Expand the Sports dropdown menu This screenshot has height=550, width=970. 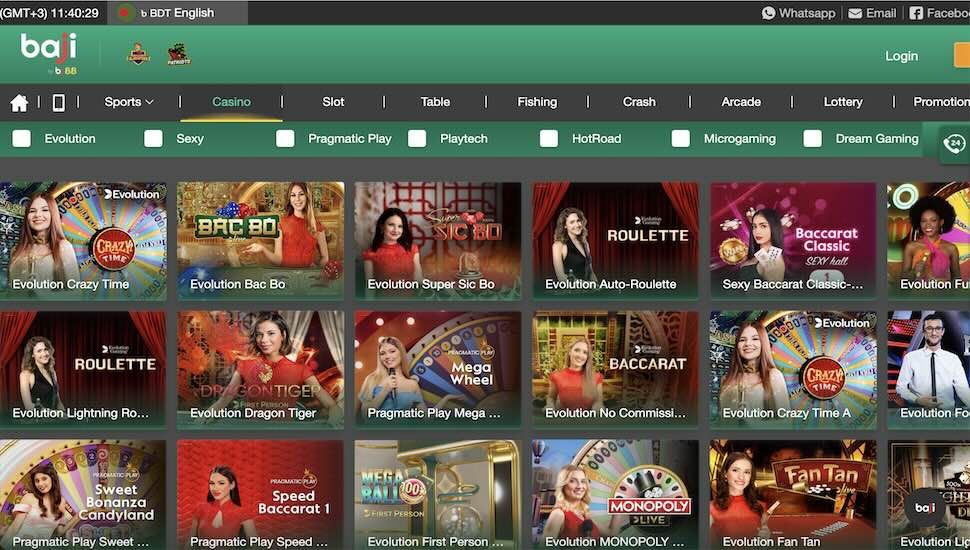point(129,102)
